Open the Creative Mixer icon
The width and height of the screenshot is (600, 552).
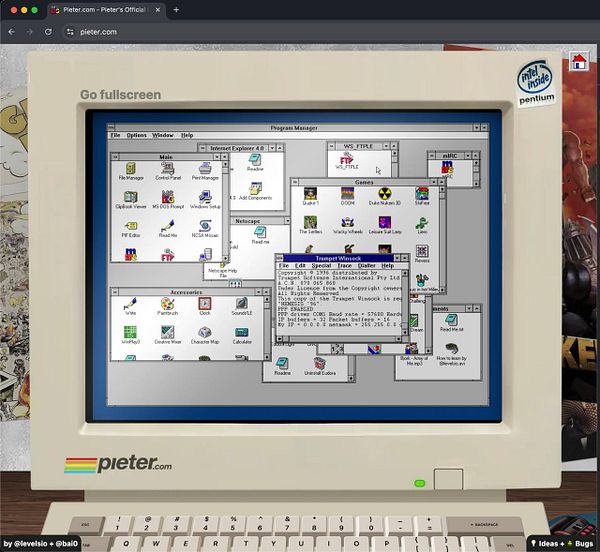point(167,335)
